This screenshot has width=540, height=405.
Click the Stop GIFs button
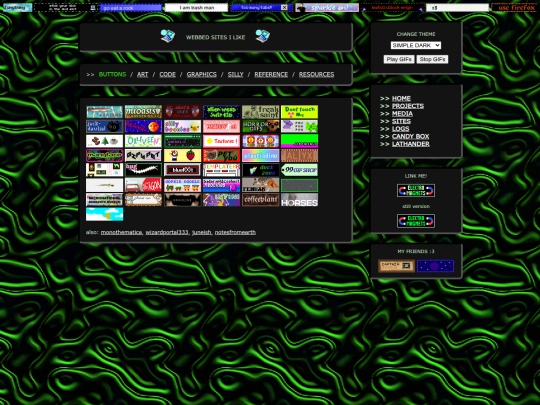pyautogui.click(x=432, y=59)
